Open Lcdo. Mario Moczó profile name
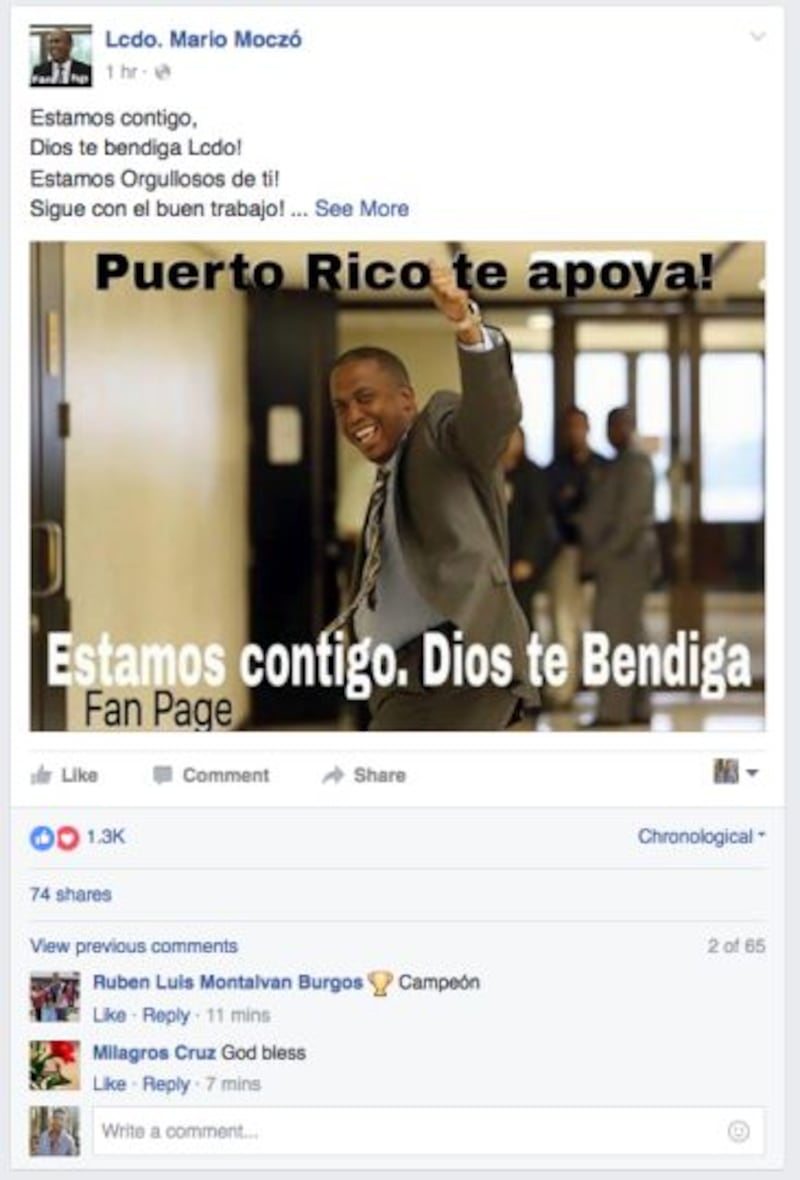The image size is (800, 1180). [203, 39]
